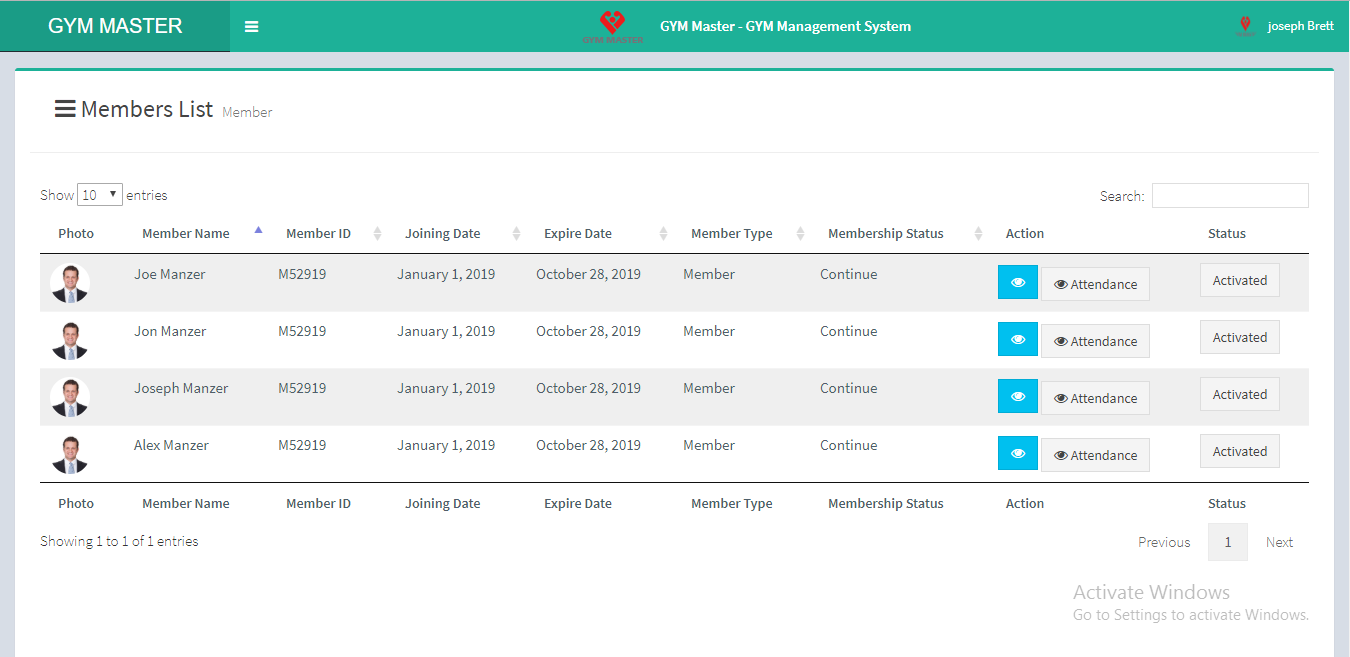The width and height of the screenshot is (1350, 657).
Task: Open Attendance for Joseph Manzer
Action: click(x=1095, y=398)
